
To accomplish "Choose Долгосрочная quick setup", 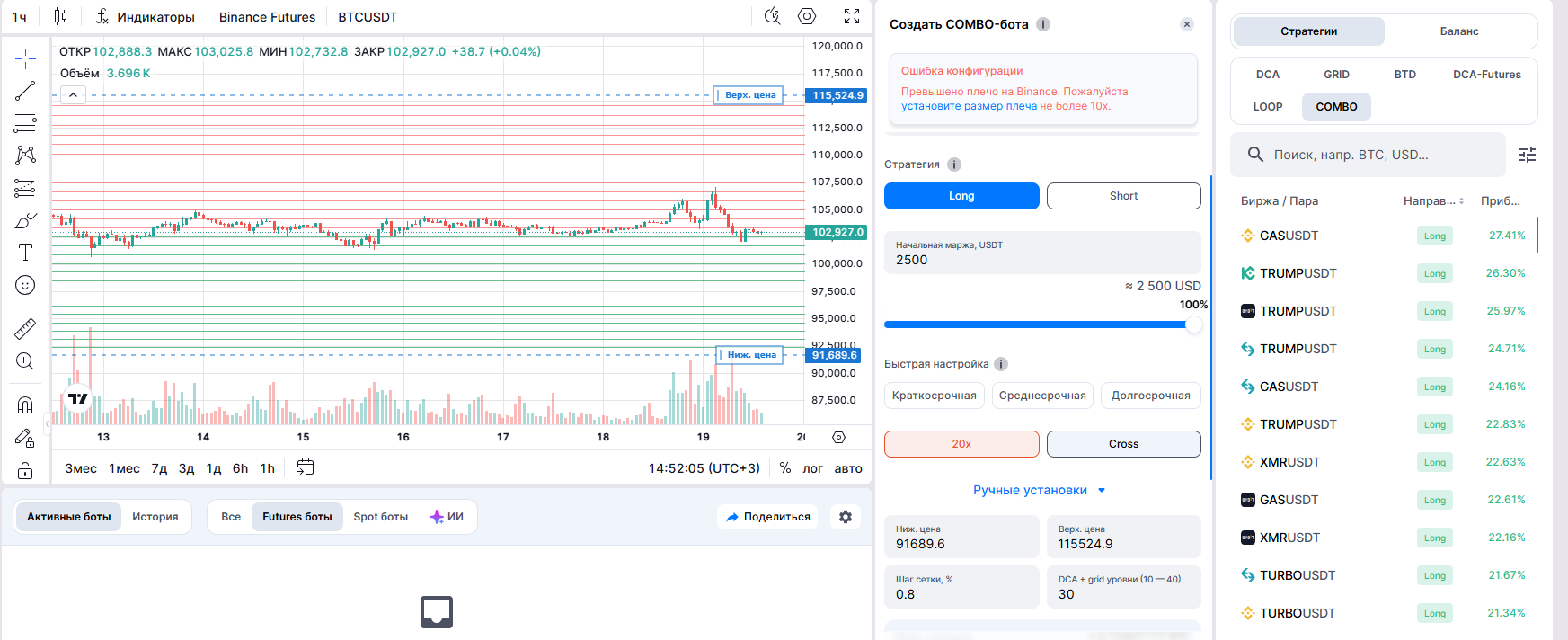I will [1151, 396].
